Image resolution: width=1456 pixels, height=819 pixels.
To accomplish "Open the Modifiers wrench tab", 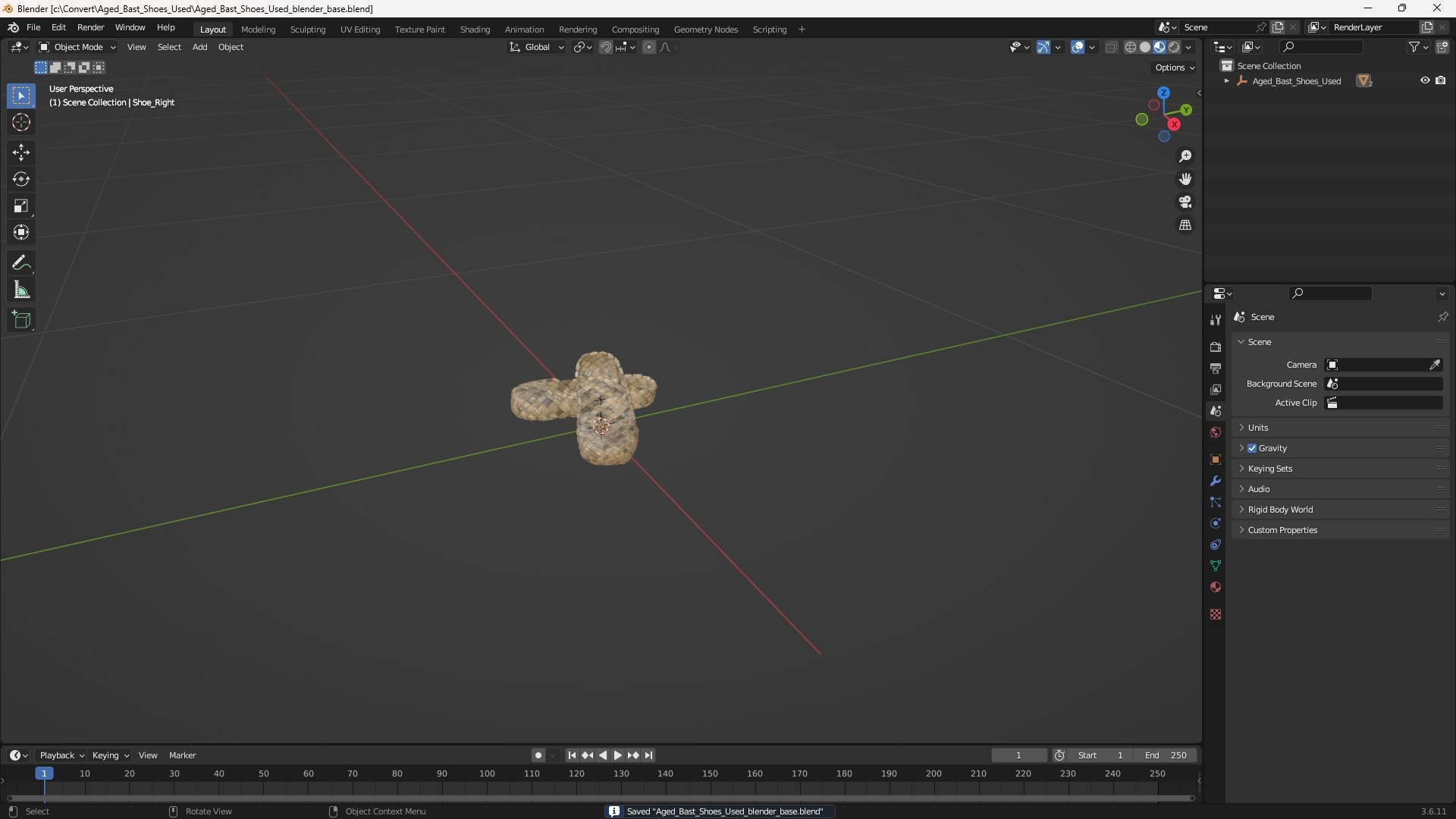I will 1216,481.
